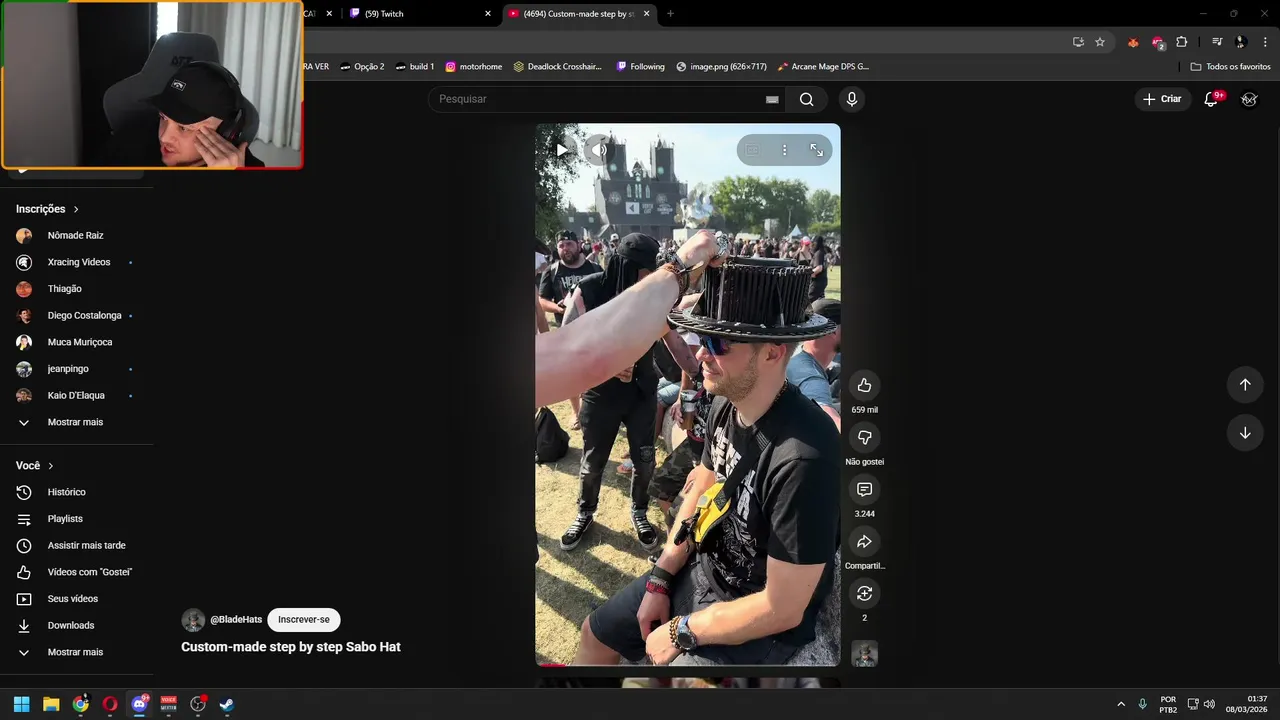
Task: Open Discord from the taskbar
Action: click(139, 704)
